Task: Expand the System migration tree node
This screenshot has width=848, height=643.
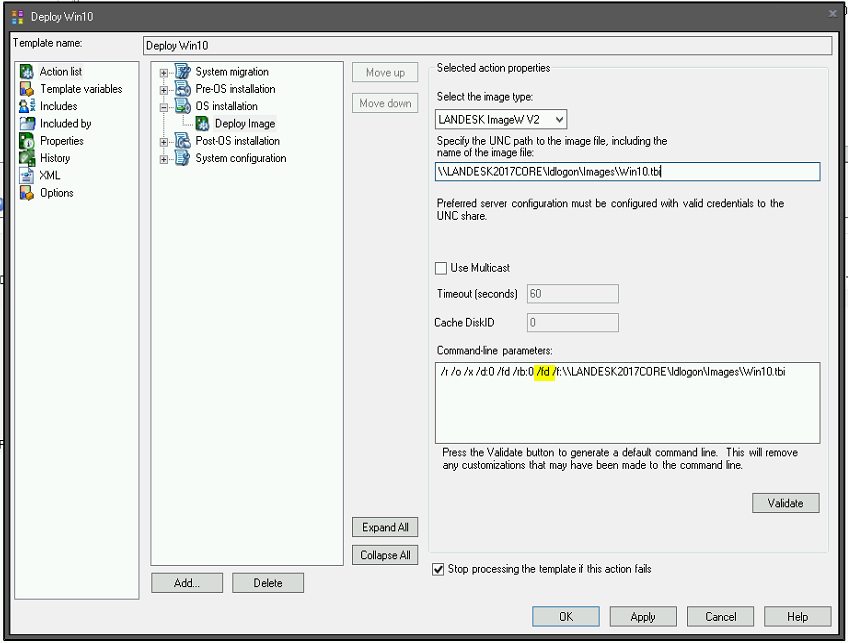Action: tap(163, 72)
